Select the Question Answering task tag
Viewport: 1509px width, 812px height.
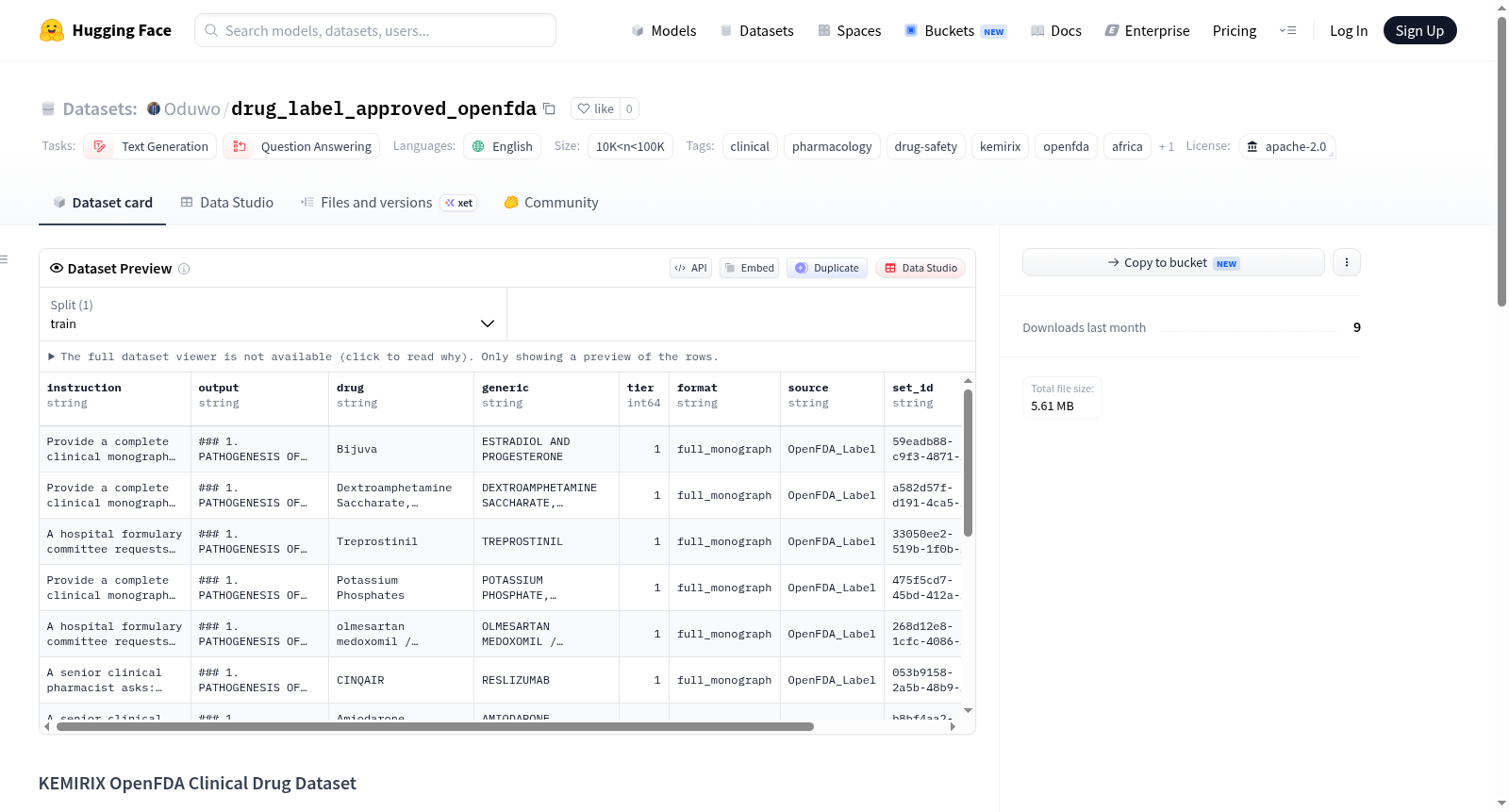[301, 146]
